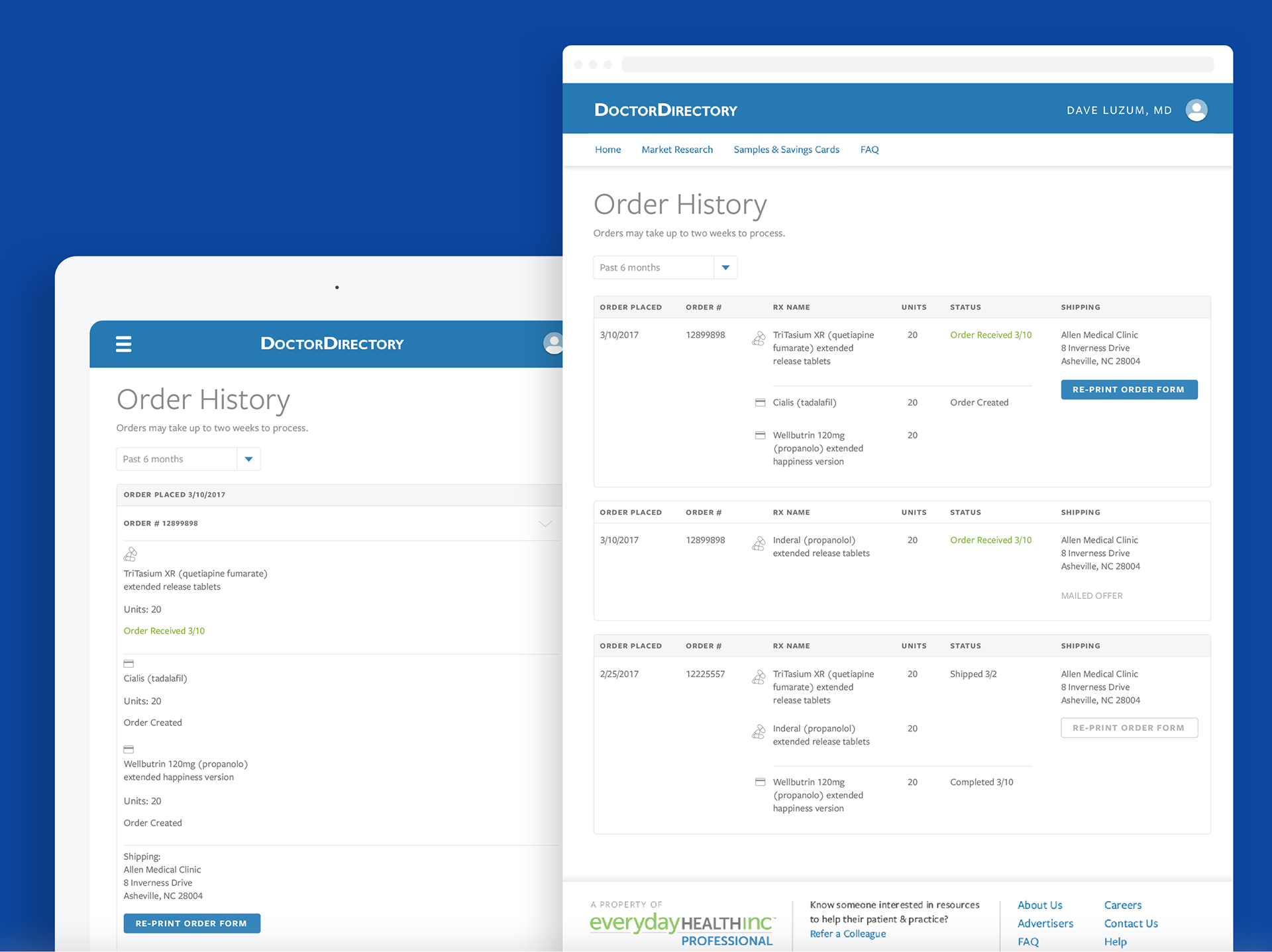Click the card icon above Wellbutrin in tablet view
1272x952 pixels.
[x=129, y=749]
